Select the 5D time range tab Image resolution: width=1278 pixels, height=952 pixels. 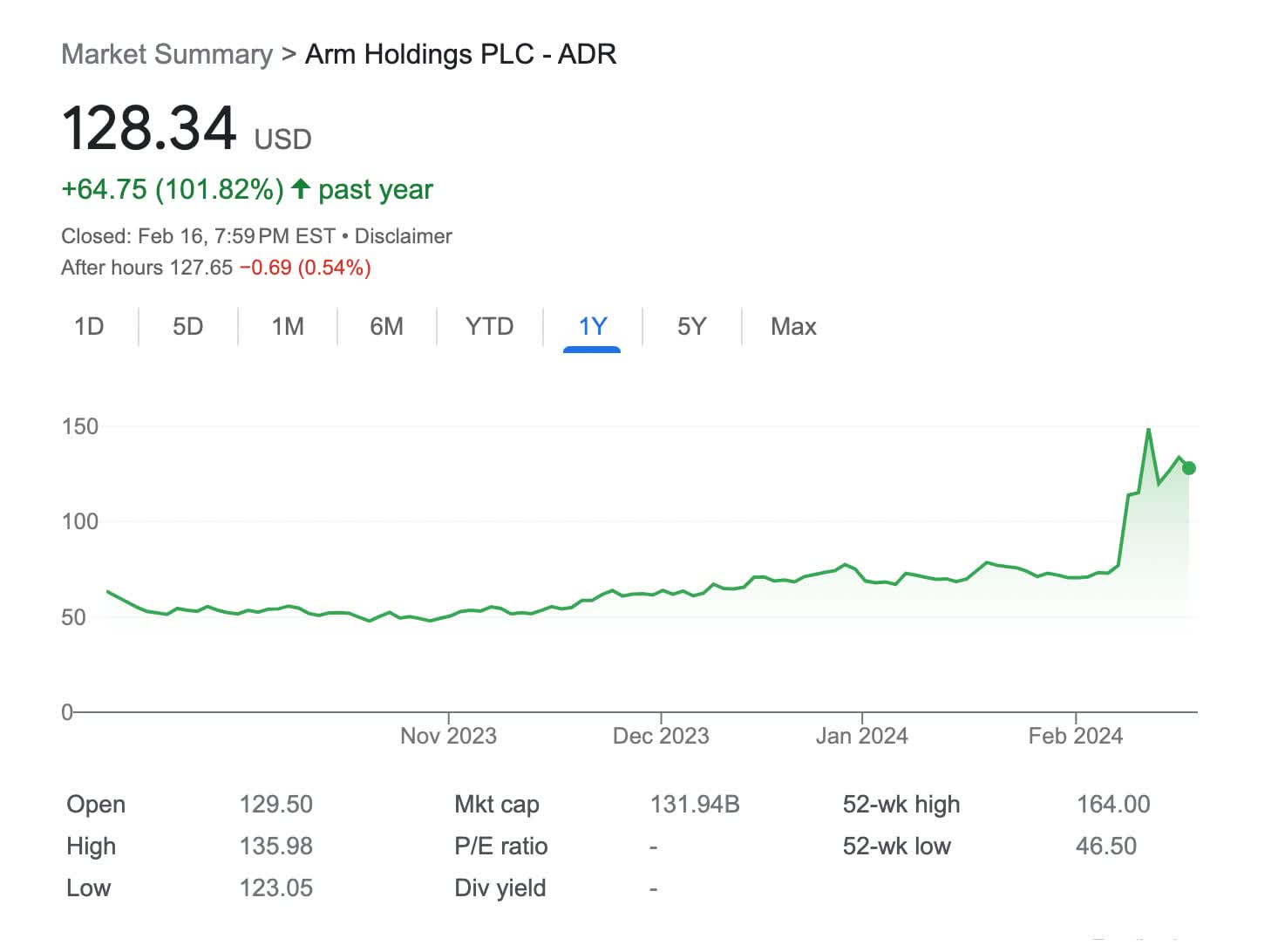point(187,327)
